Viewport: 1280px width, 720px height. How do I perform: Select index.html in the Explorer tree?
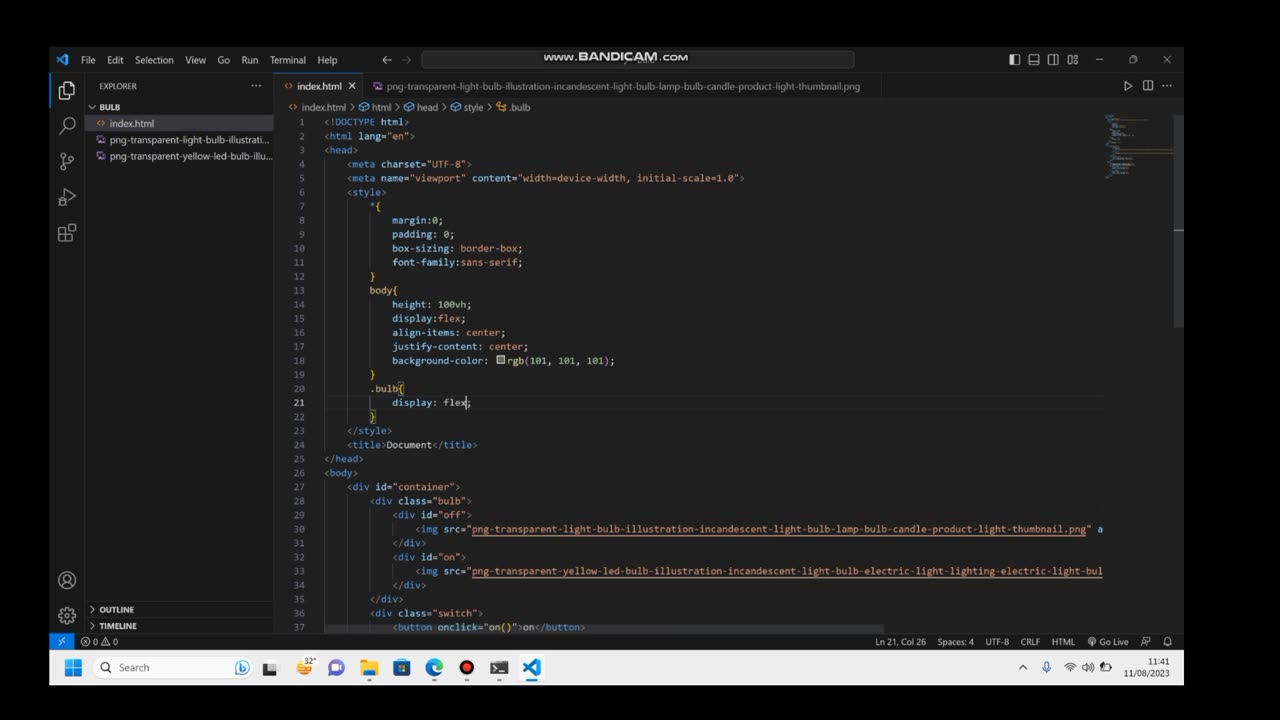[178, 123]
